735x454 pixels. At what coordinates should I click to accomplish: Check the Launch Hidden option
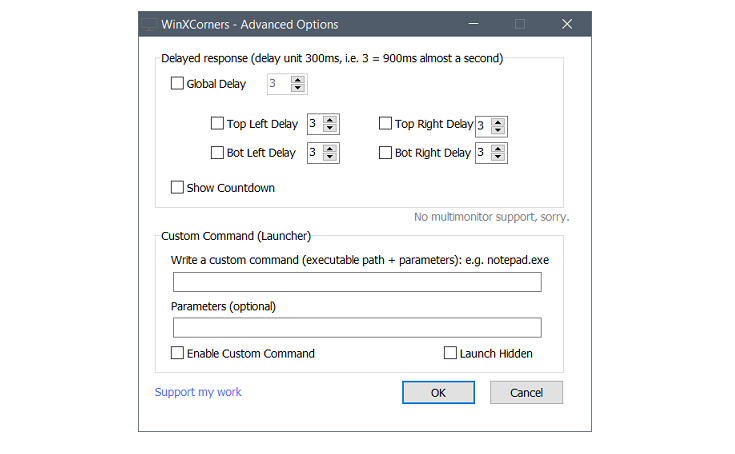[451, 353]
